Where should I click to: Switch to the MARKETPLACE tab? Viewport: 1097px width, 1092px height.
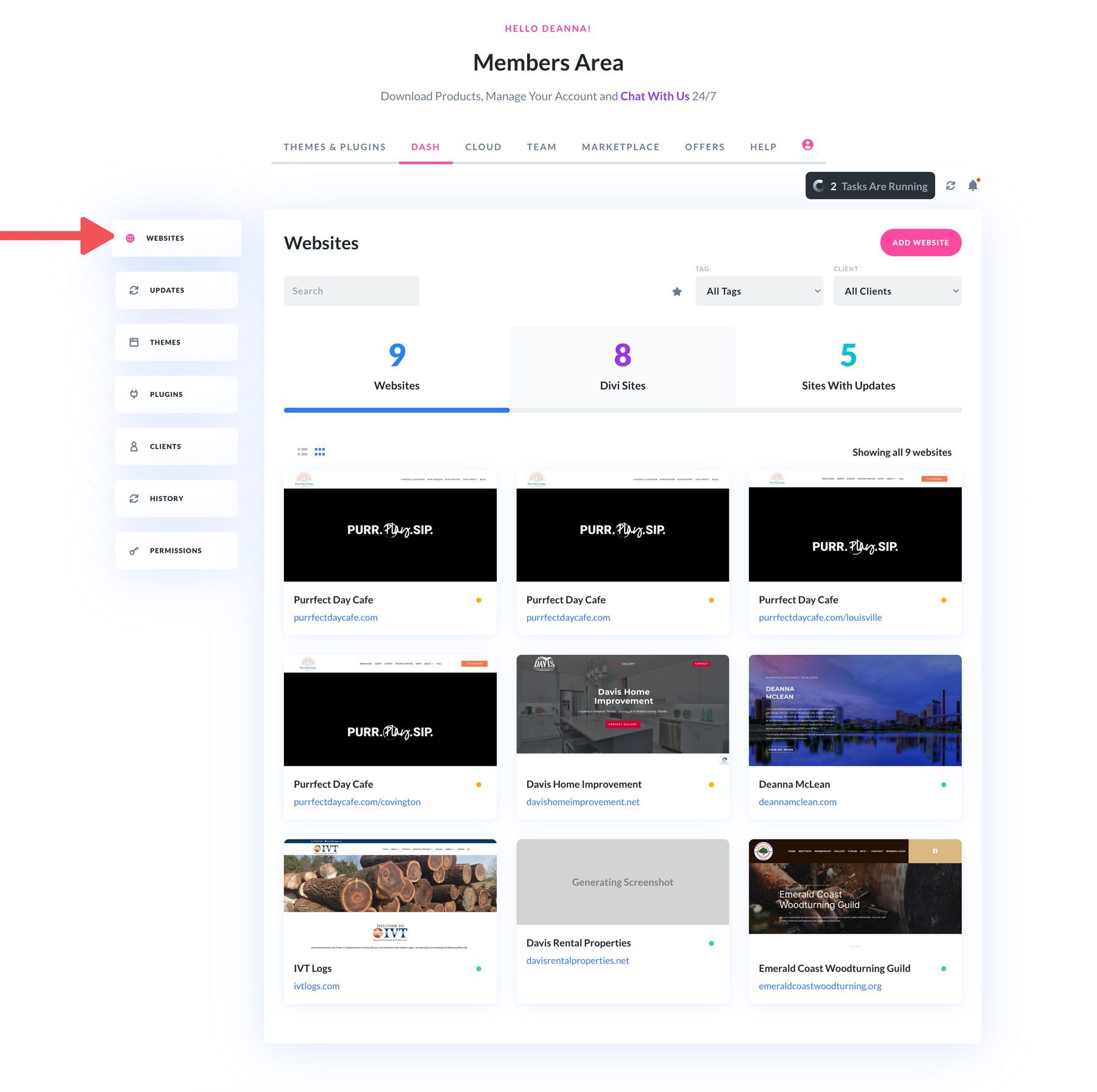click(x=620, y=146)
